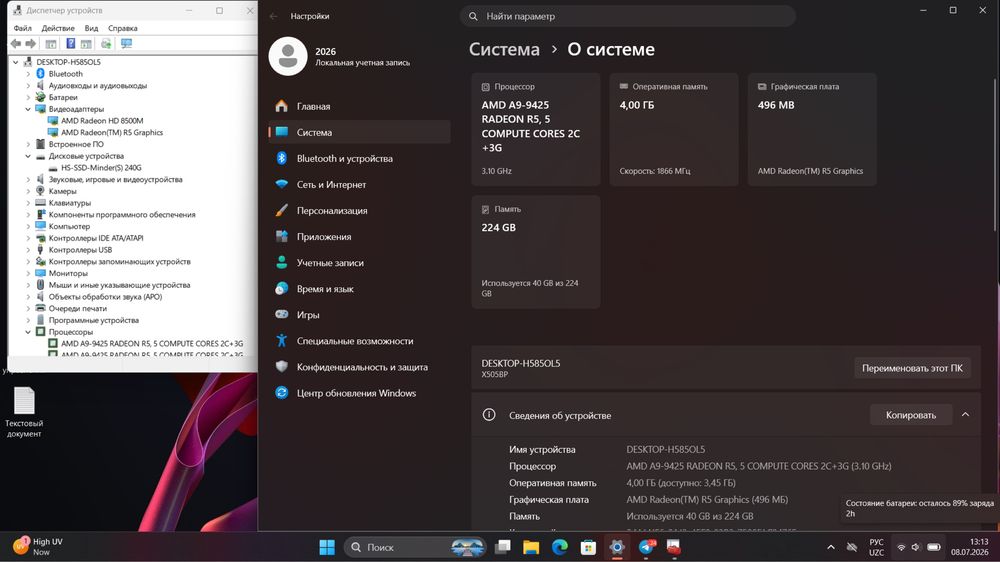Expand the Батареи node
This screenshot has width=1000, height=562.
(28, 98)
